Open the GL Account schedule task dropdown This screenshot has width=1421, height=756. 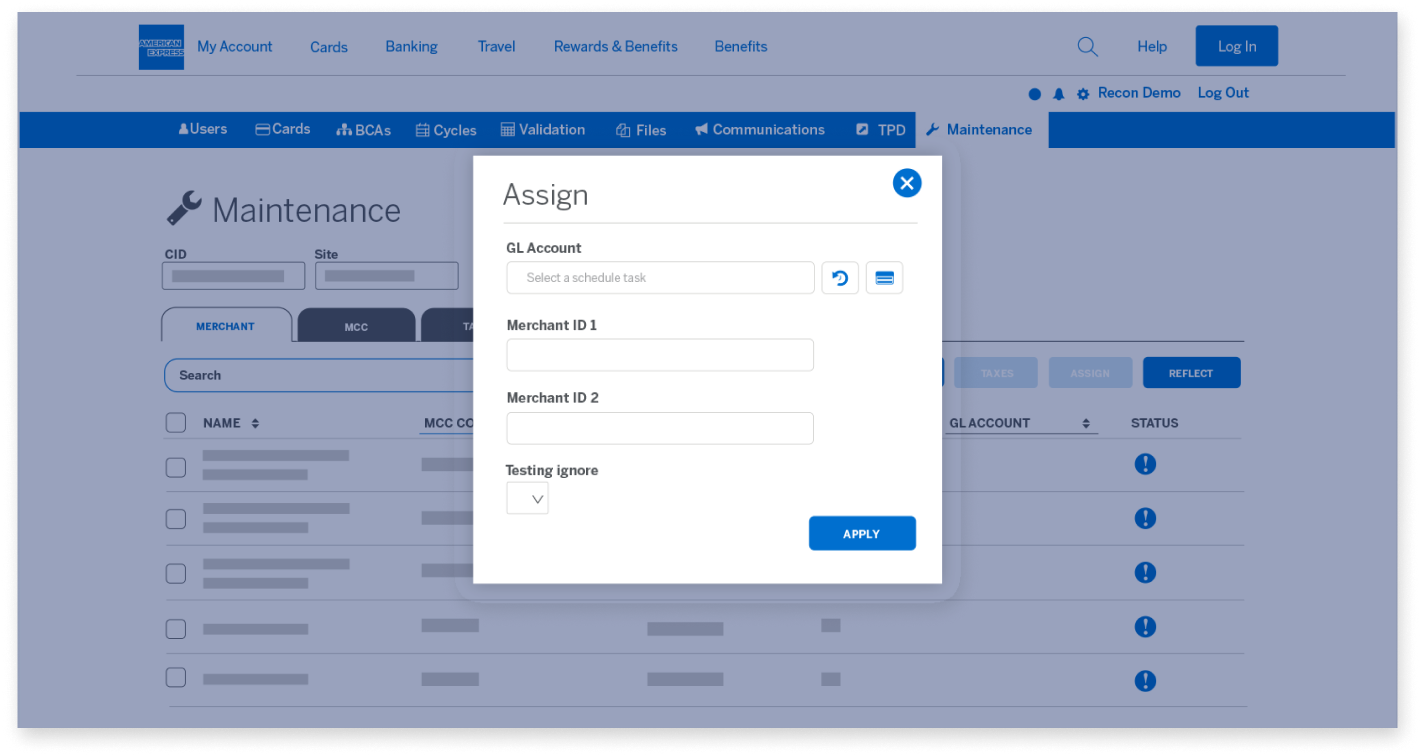click(x=660, y=278)
